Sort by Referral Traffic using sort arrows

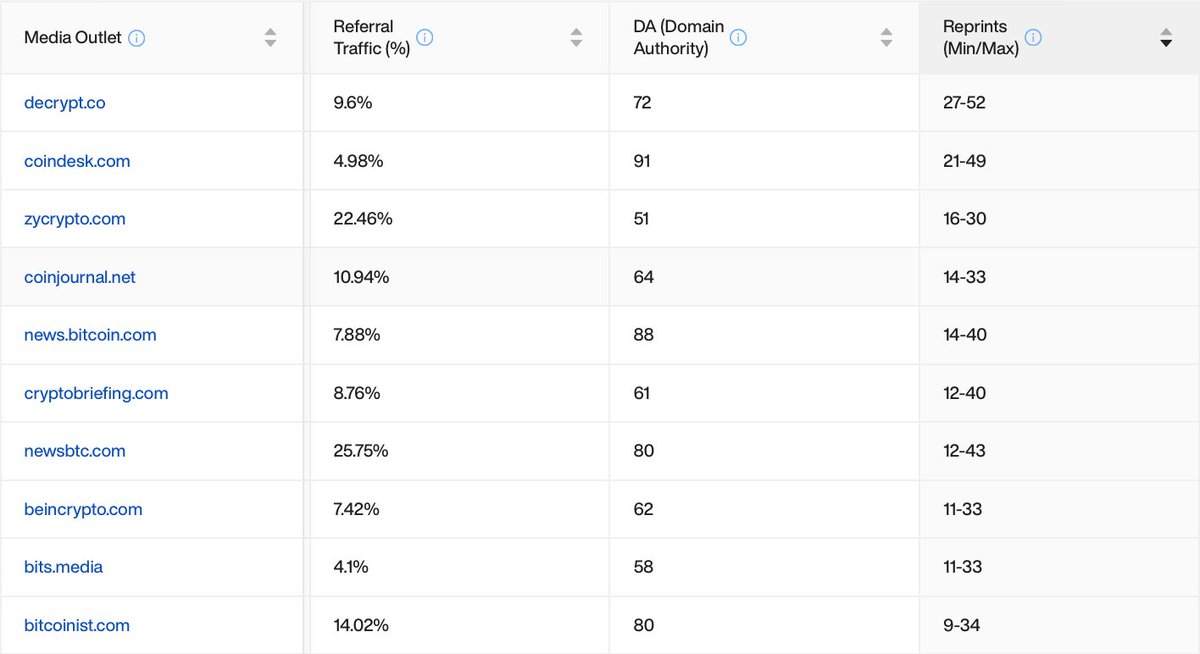pos(576,38)
